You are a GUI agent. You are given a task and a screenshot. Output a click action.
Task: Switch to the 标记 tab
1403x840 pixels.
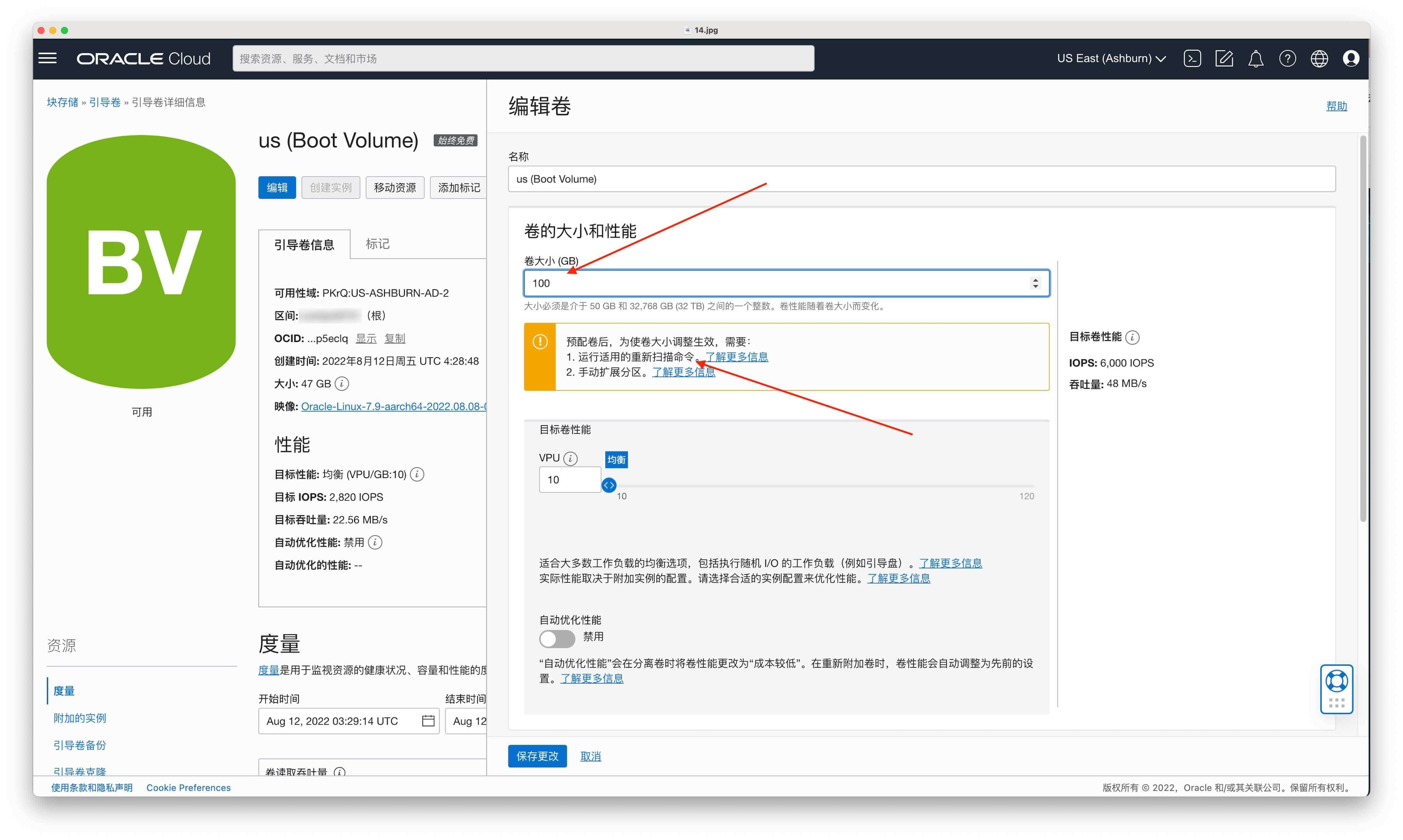[378, 244]
